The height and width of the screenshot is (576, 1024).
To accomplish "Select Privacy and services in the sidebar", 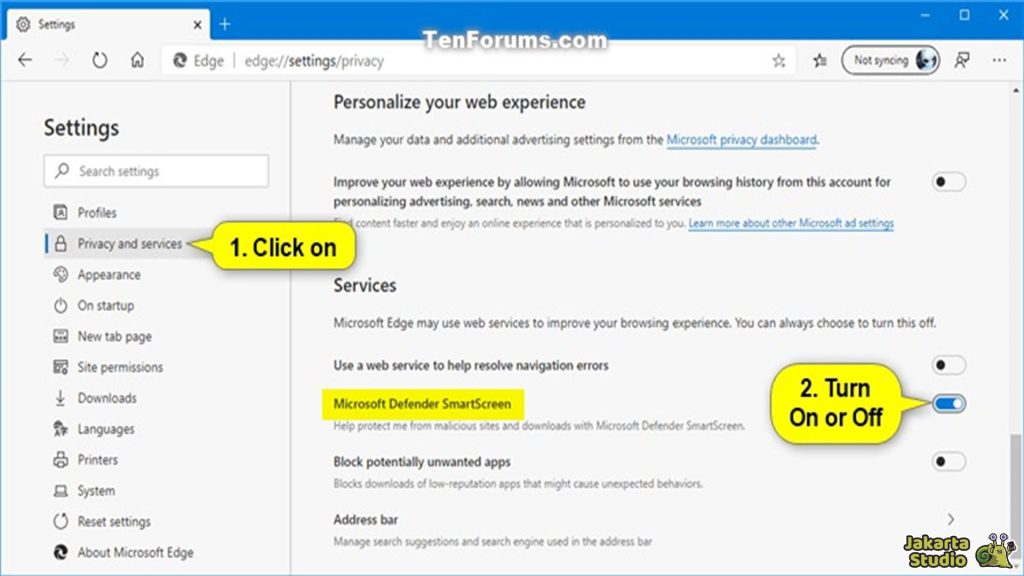I will click(x=123, y=244).
